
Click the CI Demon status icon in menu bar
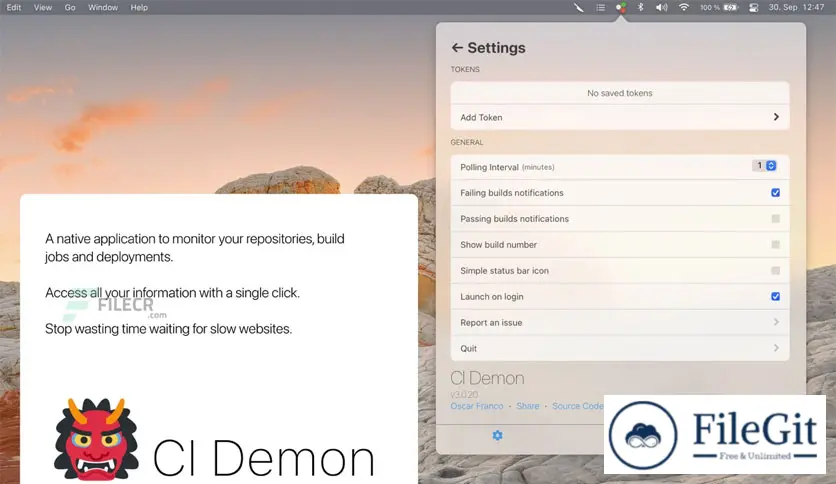click(621, 7)
